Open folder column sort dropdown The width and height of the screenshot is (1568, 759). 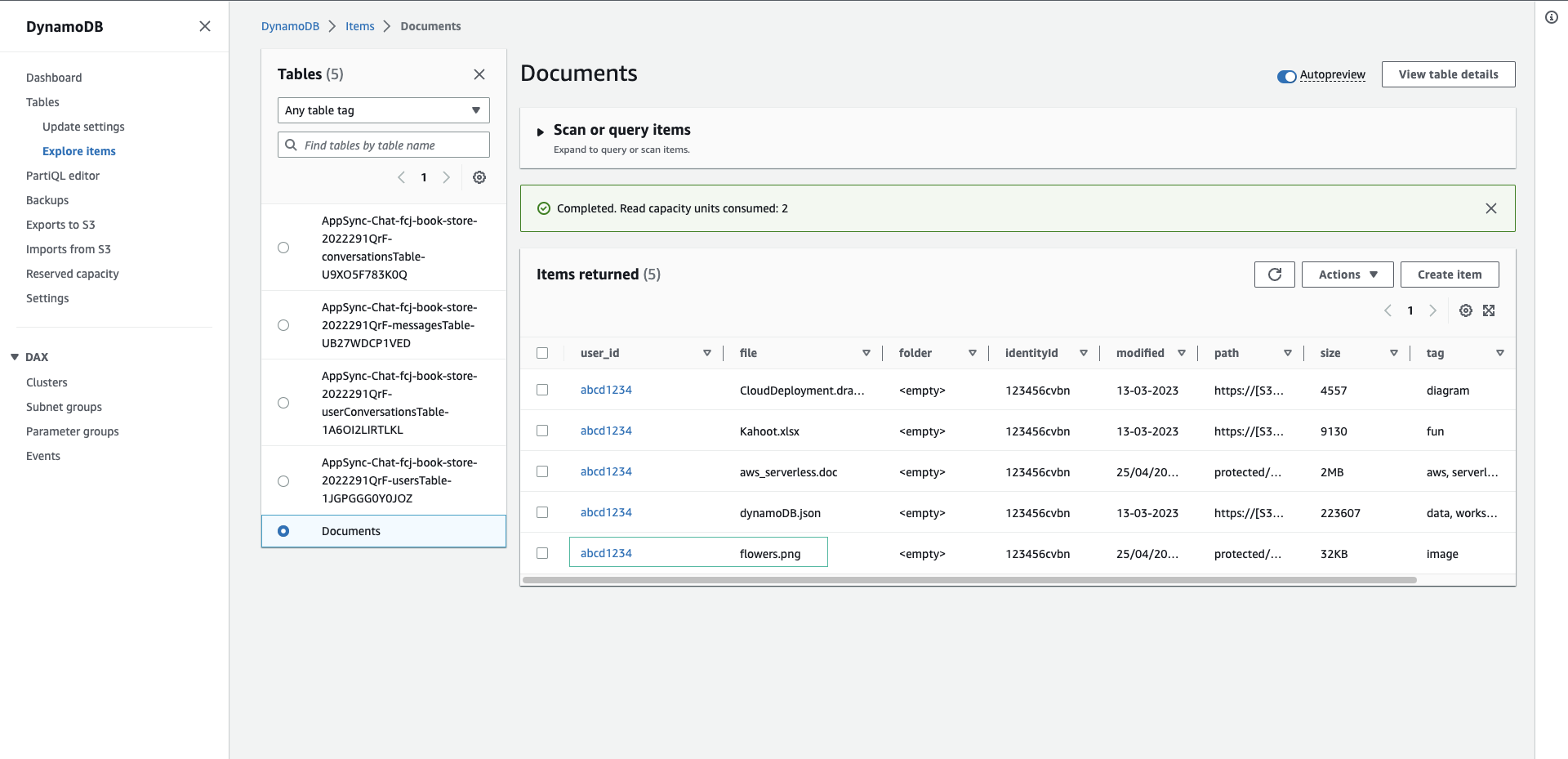[973, 353]
